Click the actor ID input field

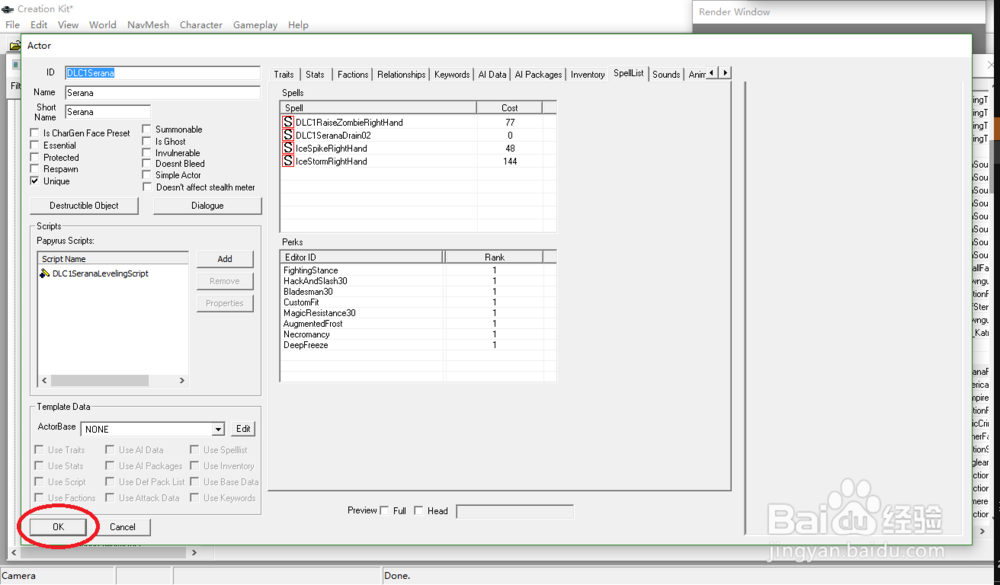click(163, 73)
